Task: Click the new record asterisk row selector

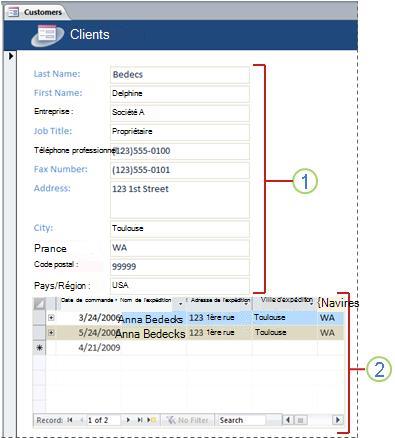Action: coord(39,348)
